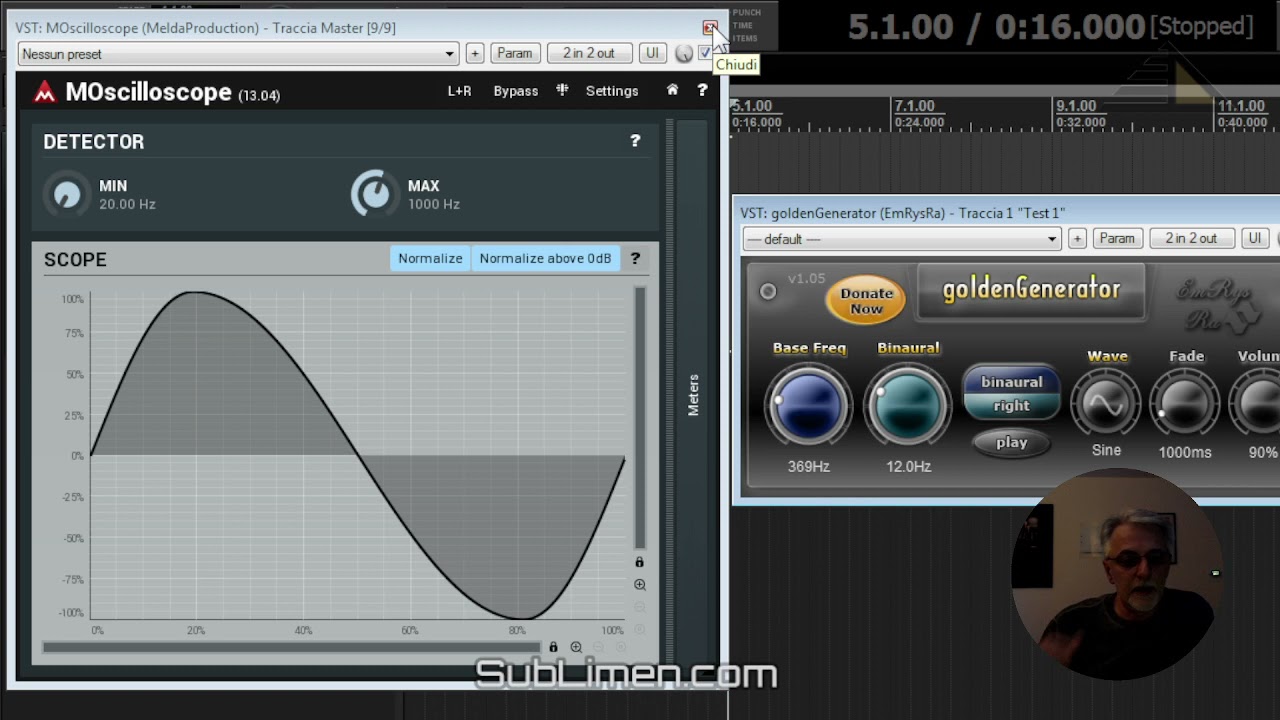This screenshot has height=720, width=1280.
Task: Toggle Normalize above 0dB
Action: pyautogui.click(x=545, y=258)
